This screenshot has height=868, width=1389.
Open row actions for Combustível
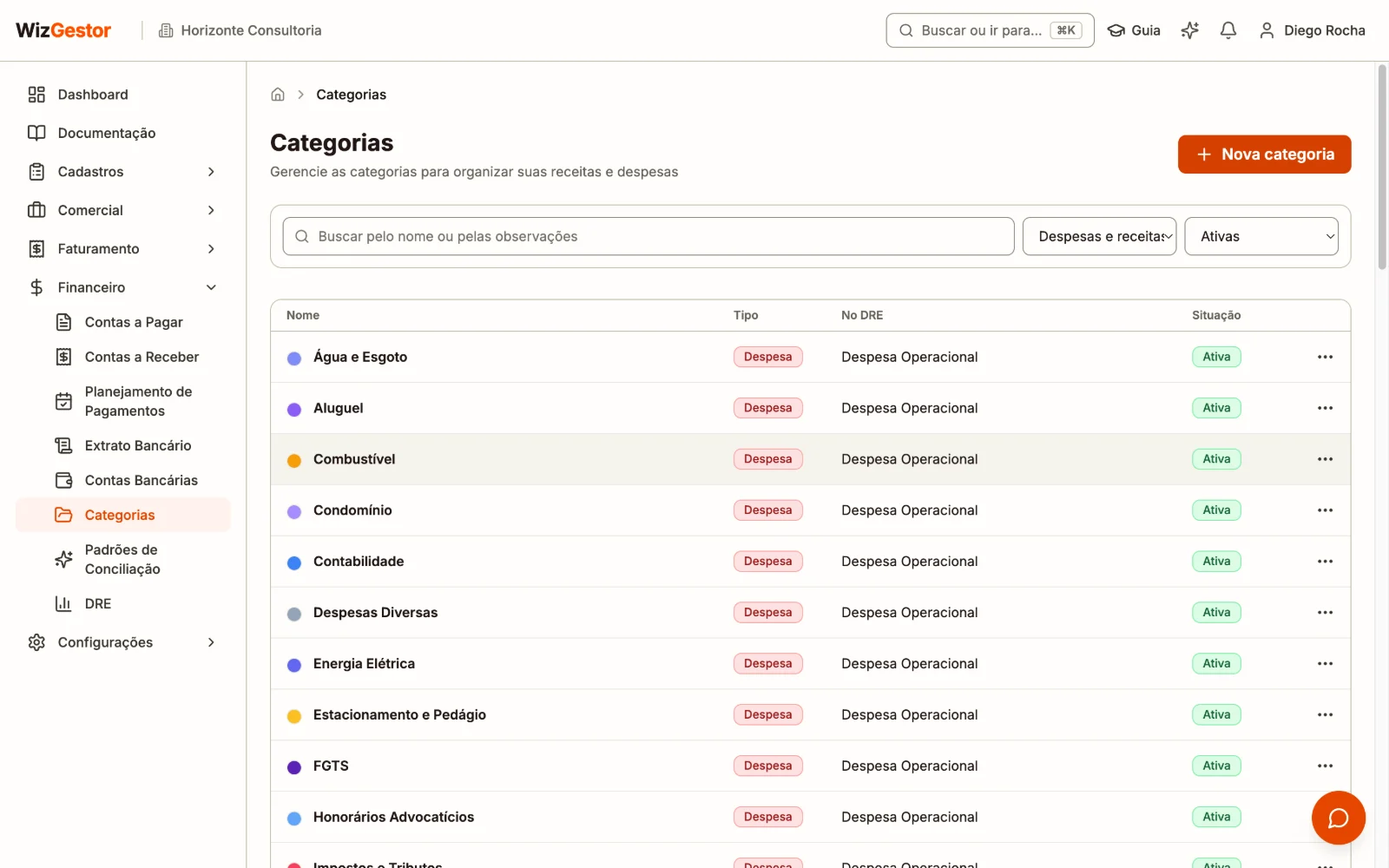1325,459
